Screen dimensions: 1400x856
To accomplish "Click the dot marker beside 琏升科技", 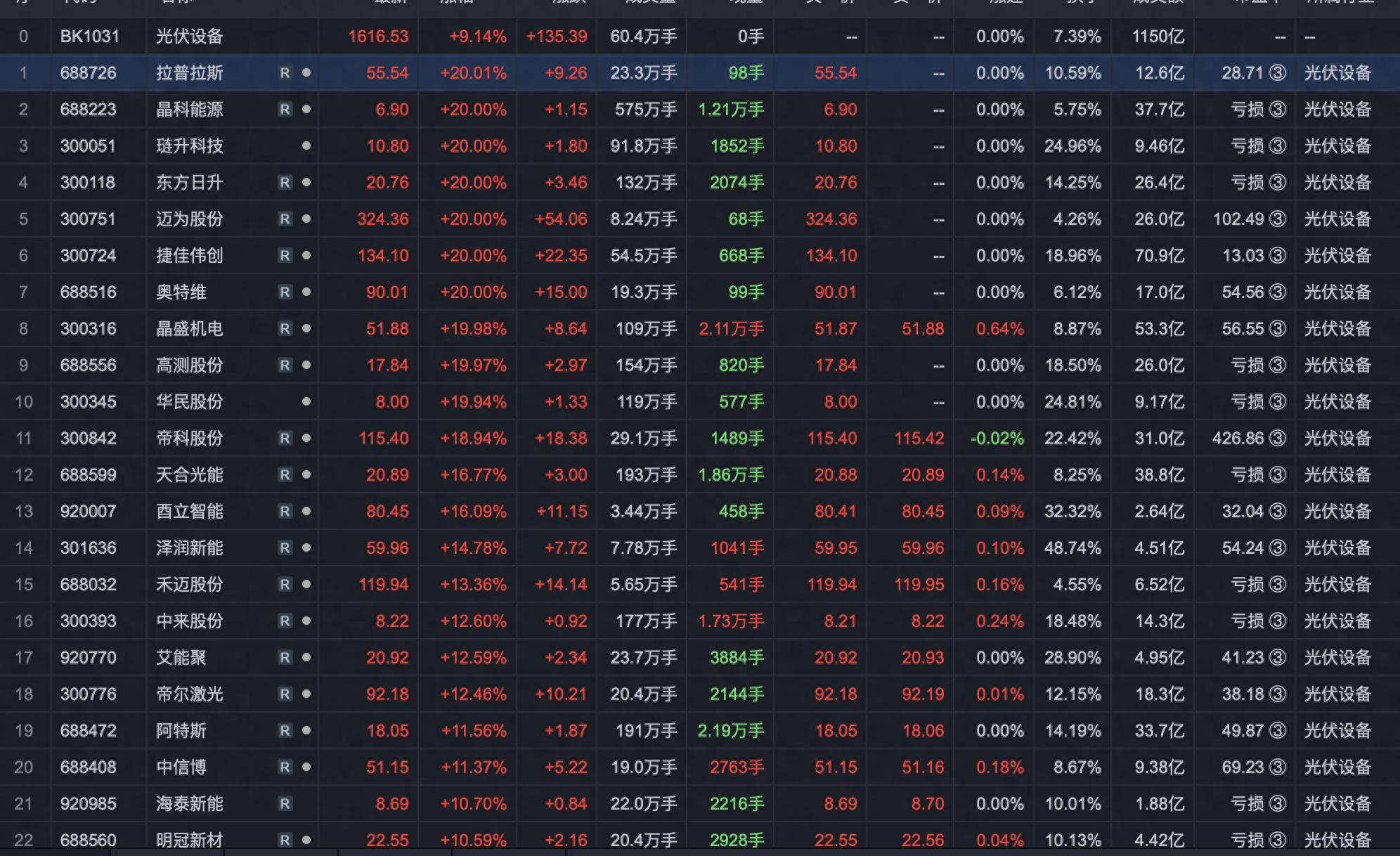I will click(306, 146).
